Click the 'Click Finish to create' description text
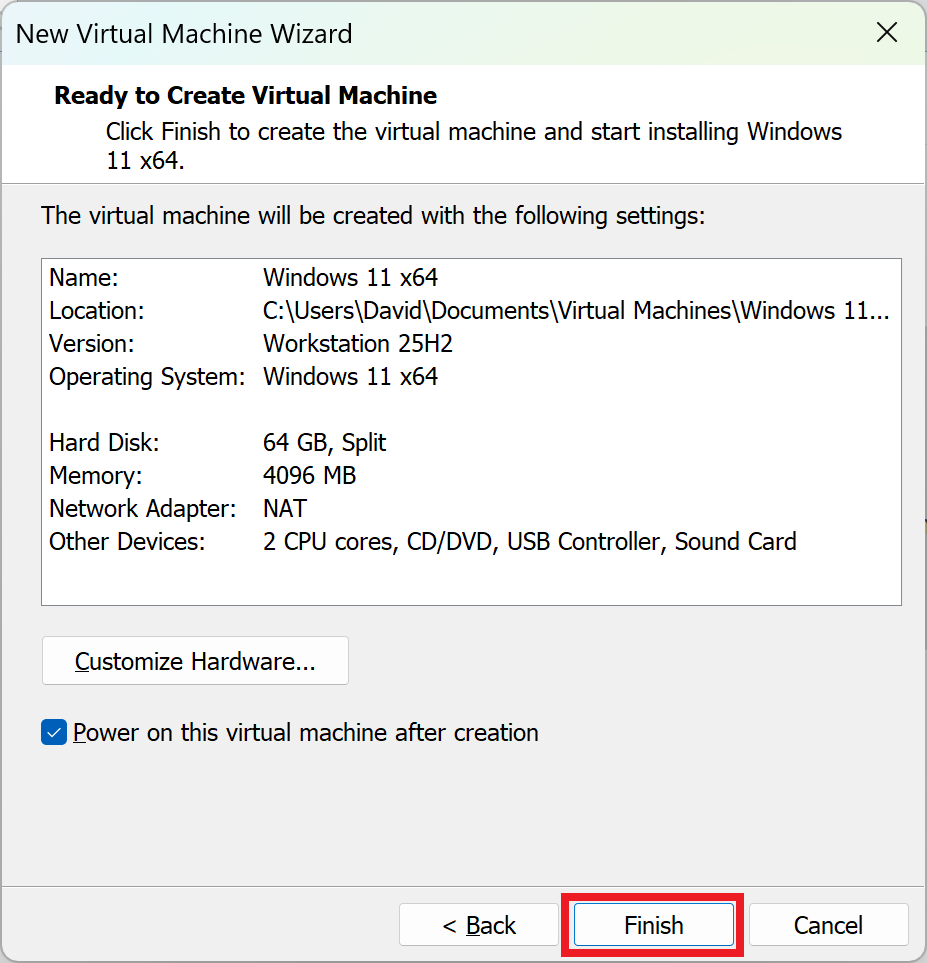Viewport: 927px width, 963px height. point(474,132)
